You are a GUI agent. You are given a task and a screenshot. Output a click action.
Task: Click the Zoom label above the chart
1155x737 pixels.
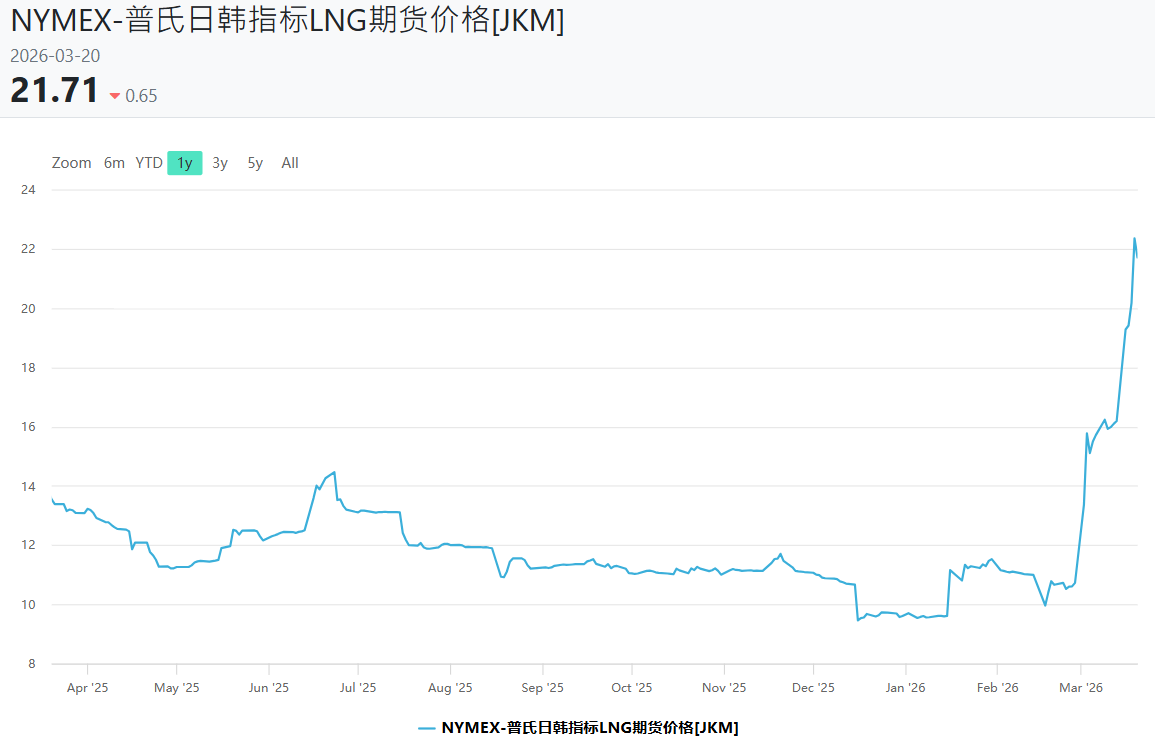[71, 162]
